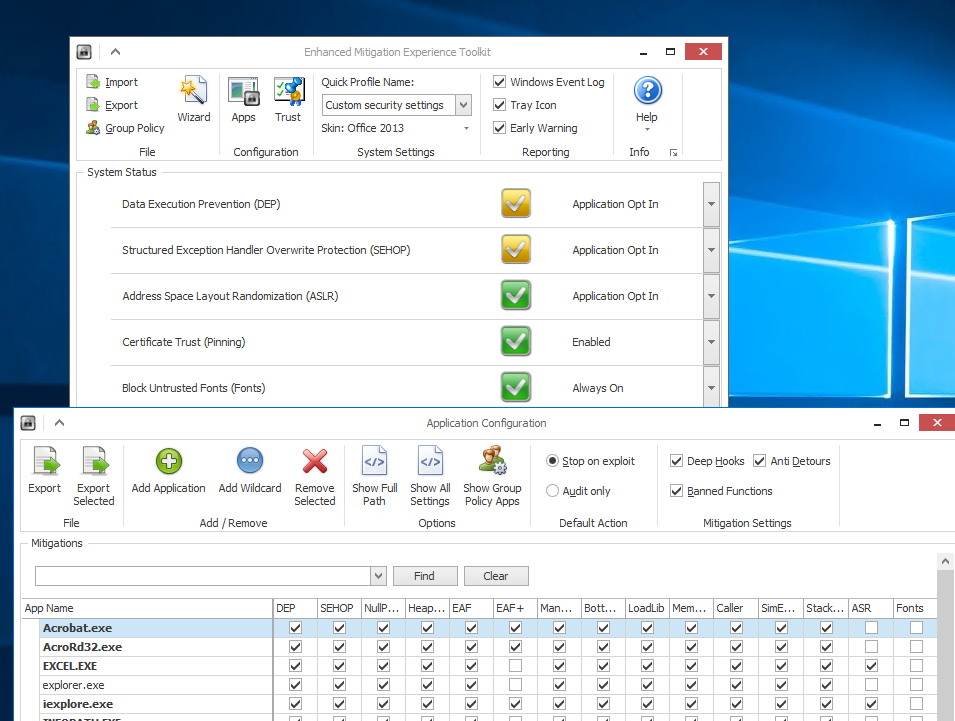
Task: Click Add Application green plus icon
Action: tap(169, 461)
